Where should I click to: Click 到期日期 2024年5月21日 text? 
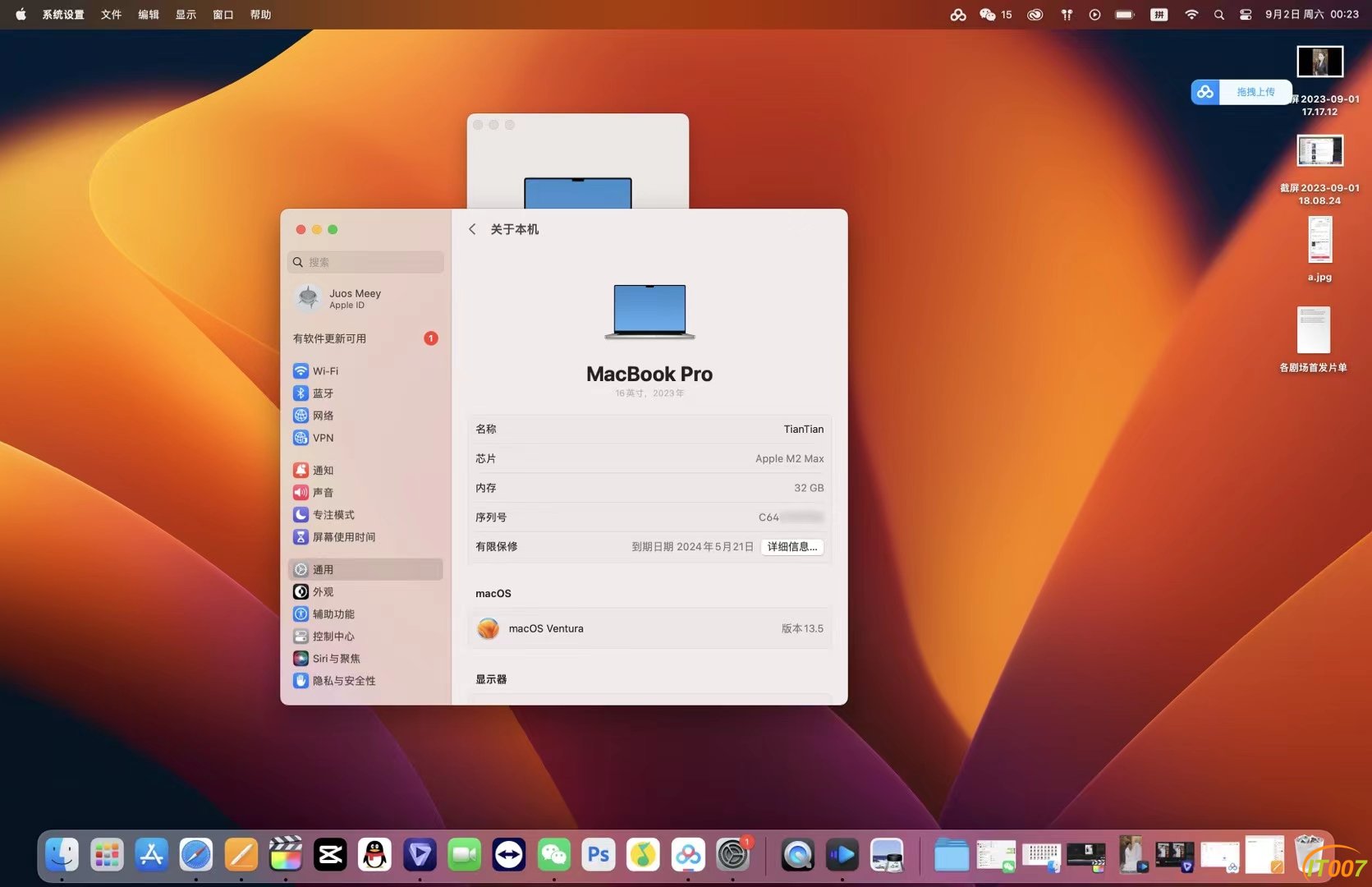[692, 547]
